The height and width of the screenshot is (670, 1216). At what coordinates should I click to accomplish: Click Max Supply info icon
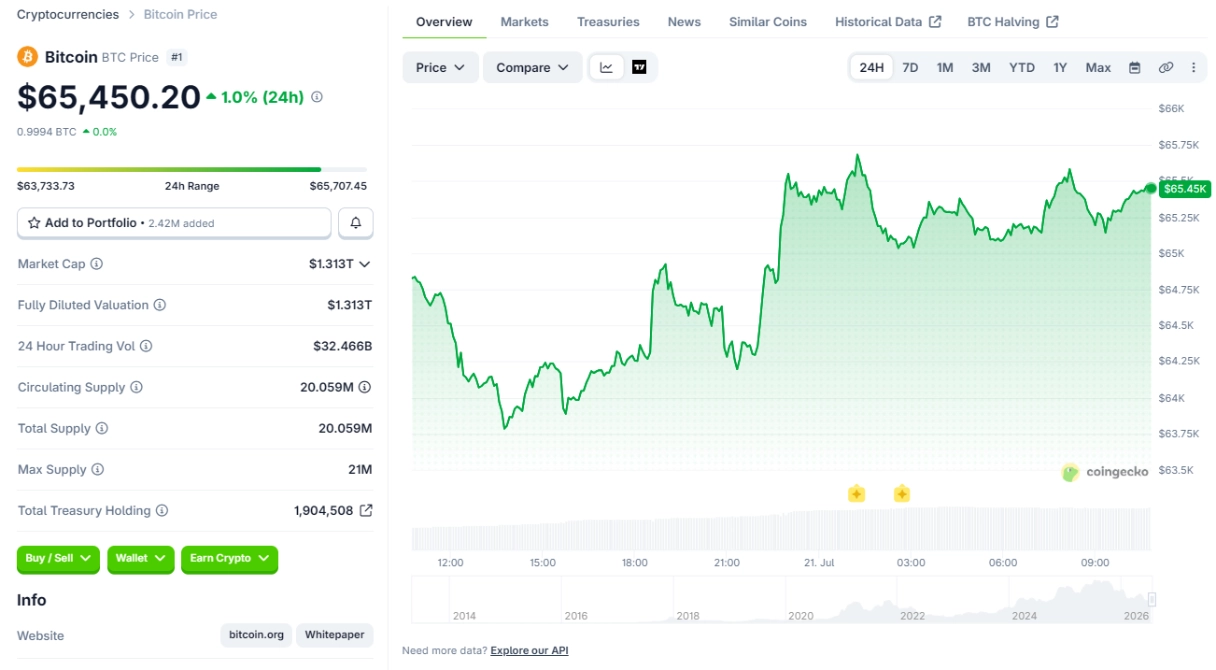[x=97, y=469]
